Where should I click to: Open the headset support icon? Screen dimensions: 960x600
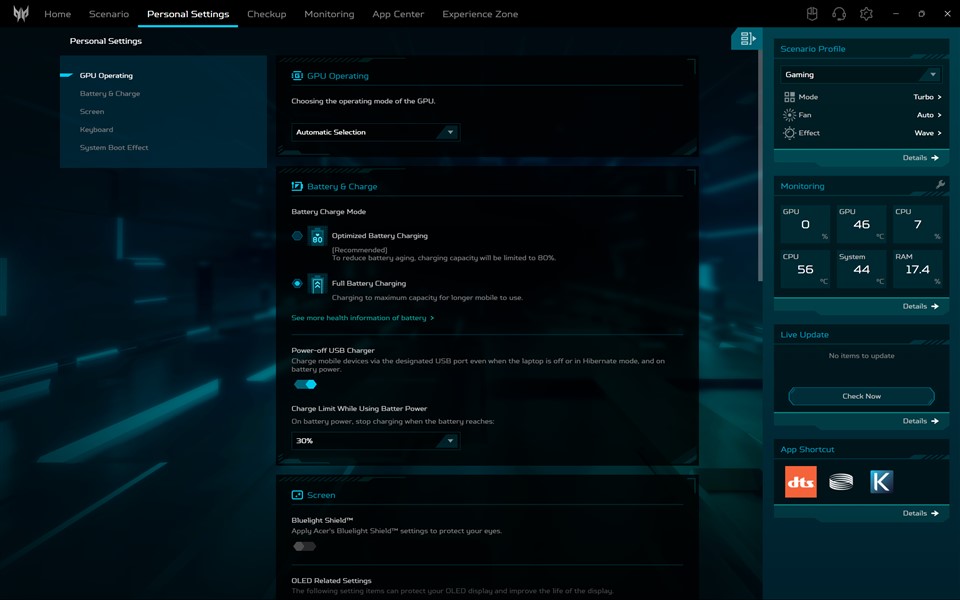pos(839,14)
